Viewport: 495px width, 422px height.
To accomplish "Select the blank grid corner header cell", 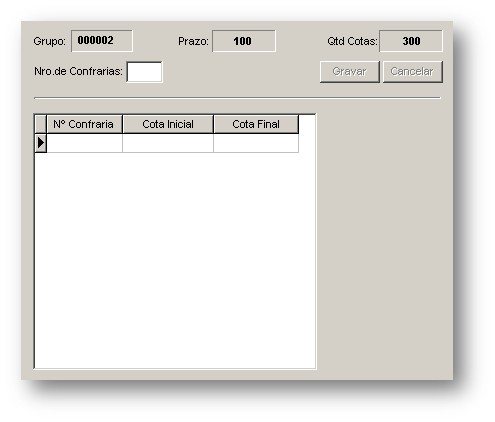I will pos(41,124).
